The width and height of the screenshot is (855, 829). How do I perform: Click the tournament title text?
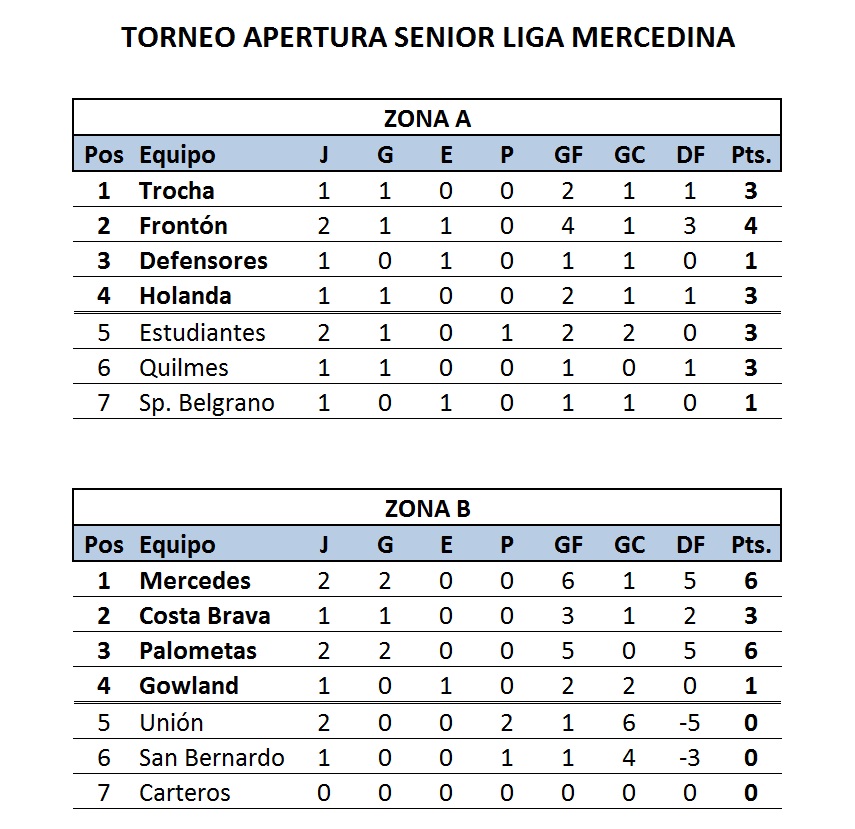pos(428,38)
